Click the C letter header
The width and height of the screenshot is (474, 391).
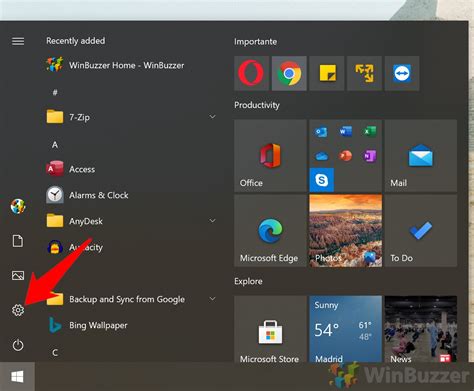[x=55, y=352]
